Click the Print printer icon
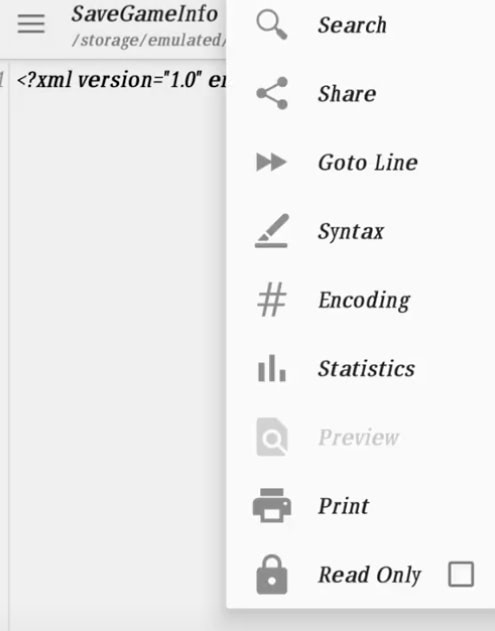Screen dimensions: 495x631 (272, 505)
